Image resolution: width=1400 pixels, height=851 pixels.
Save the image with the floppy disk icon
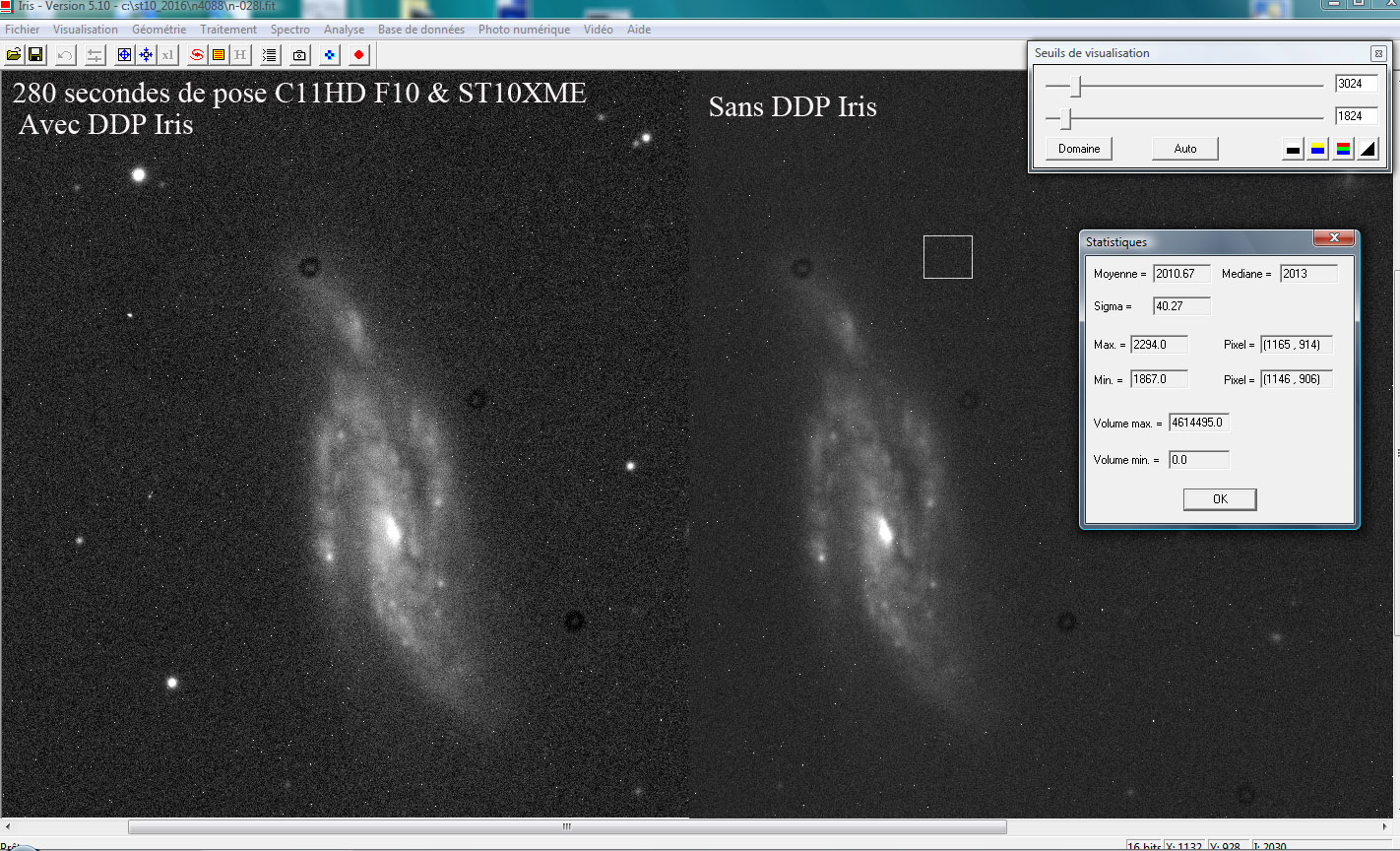35,55
